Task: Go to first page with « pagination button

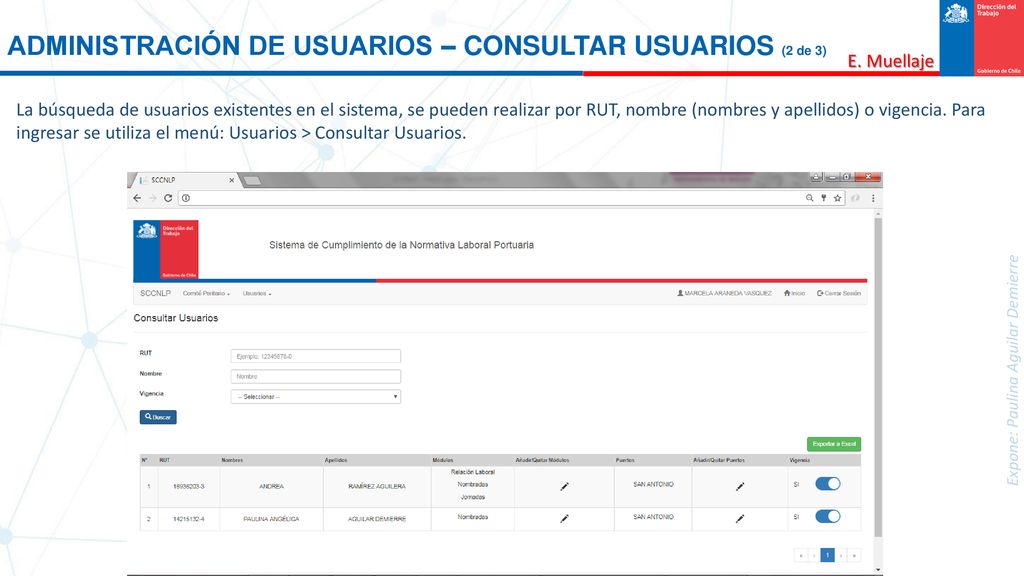Action: [801, 555]
